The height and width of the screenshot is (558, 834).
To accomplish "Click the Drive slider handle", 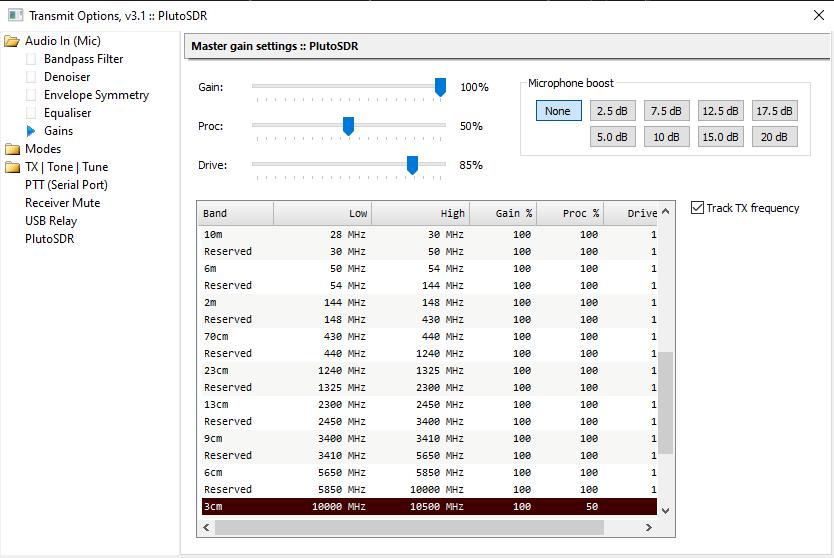I will click(x=412, y=165).
